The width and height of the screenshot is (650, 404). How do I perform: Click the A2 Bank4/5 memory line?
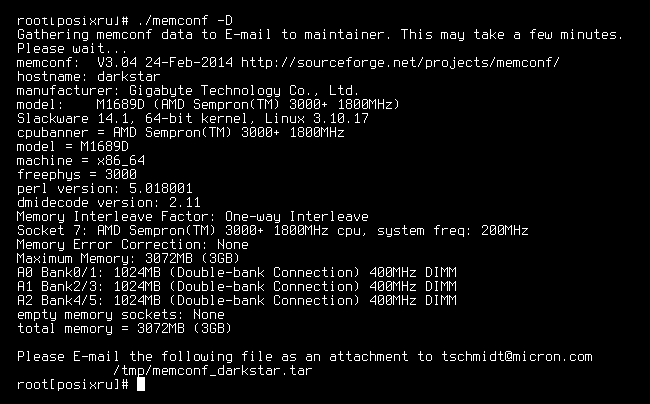pyautogui.click(x=237, y=300)
